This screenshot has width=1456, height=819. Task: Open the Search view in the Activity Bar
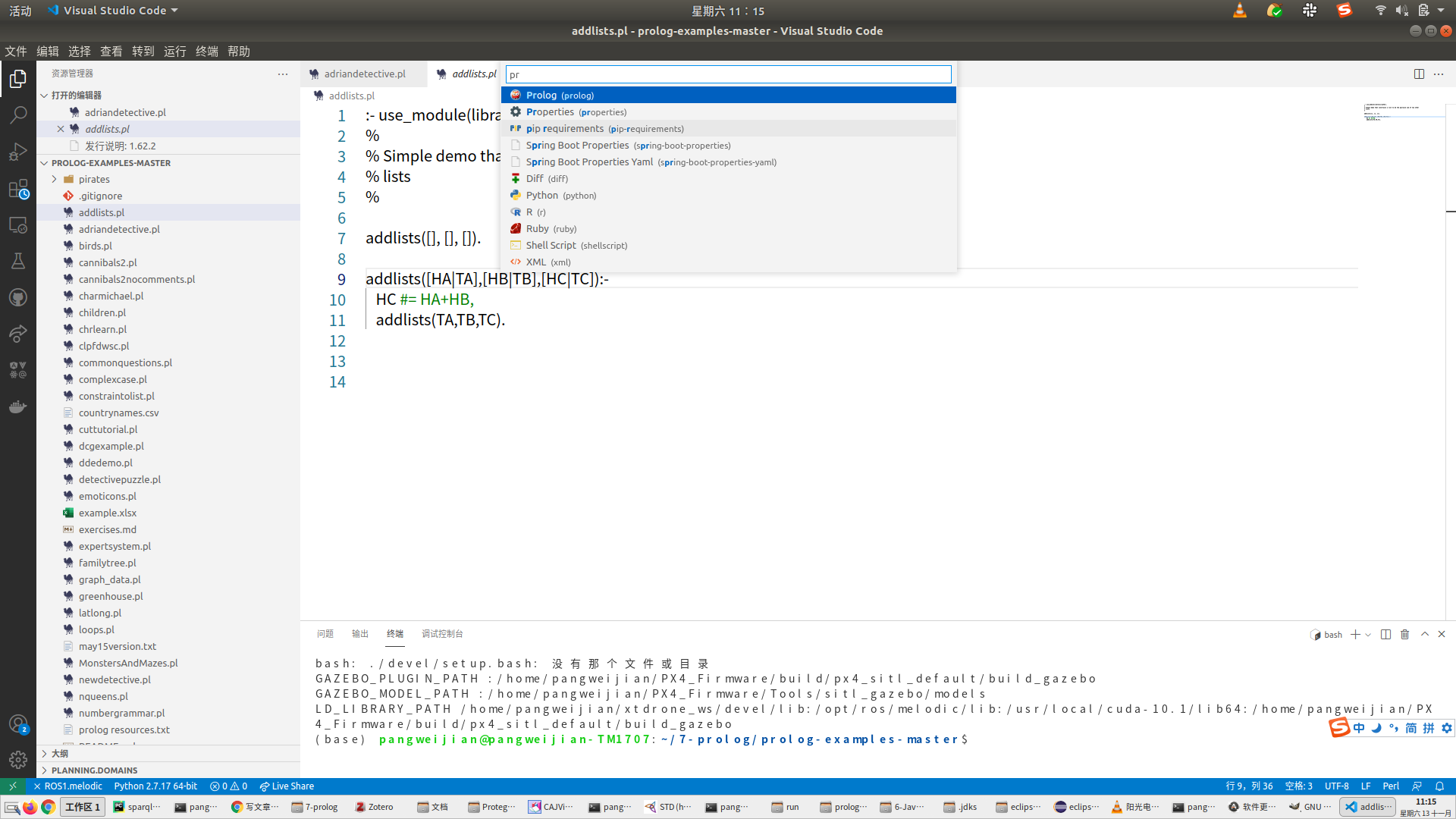pos(18,115)
